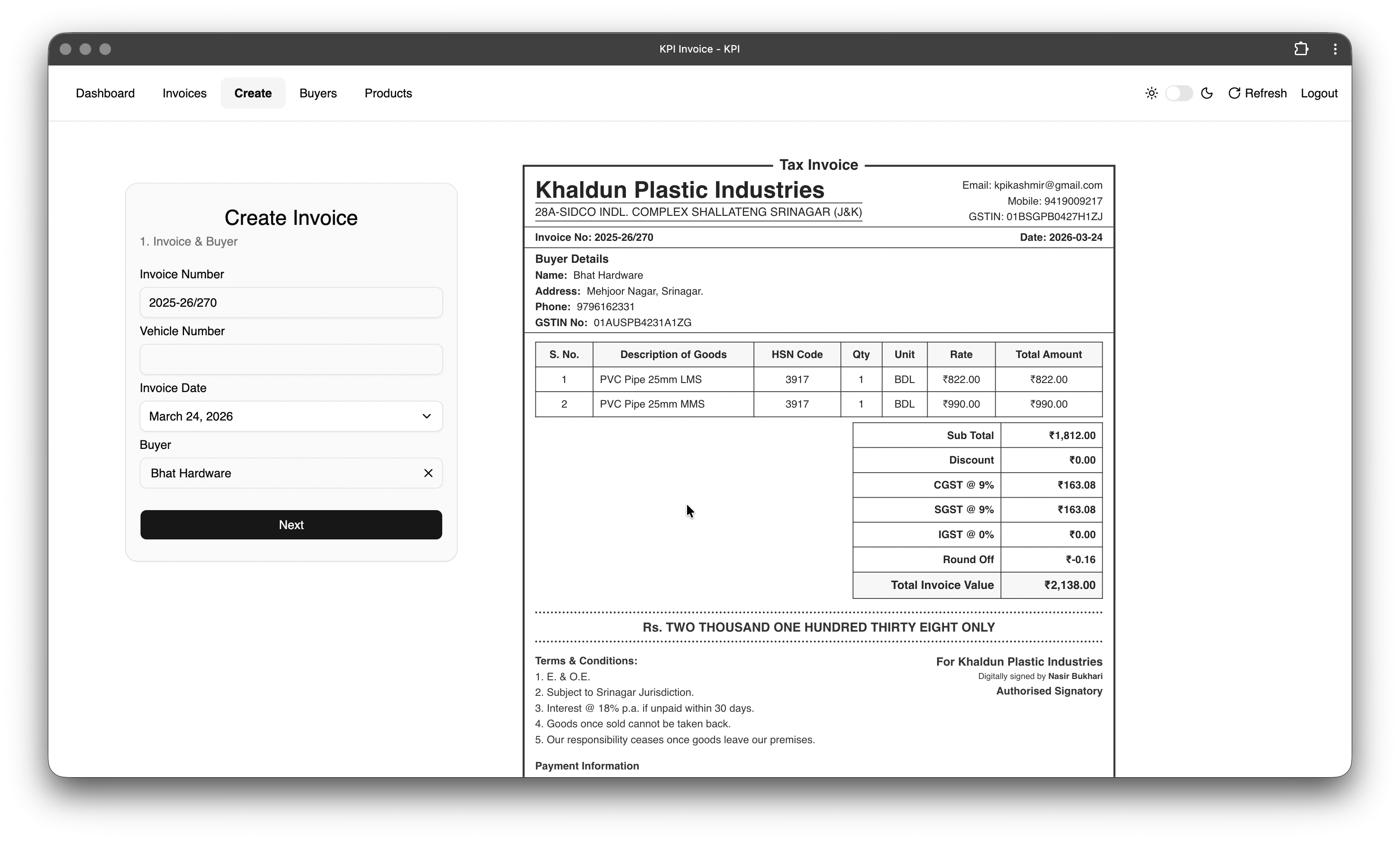1400x841 pixels.
Task: Clear the Bhat Hardware buyer selection
Action: (x=428, y=473)
